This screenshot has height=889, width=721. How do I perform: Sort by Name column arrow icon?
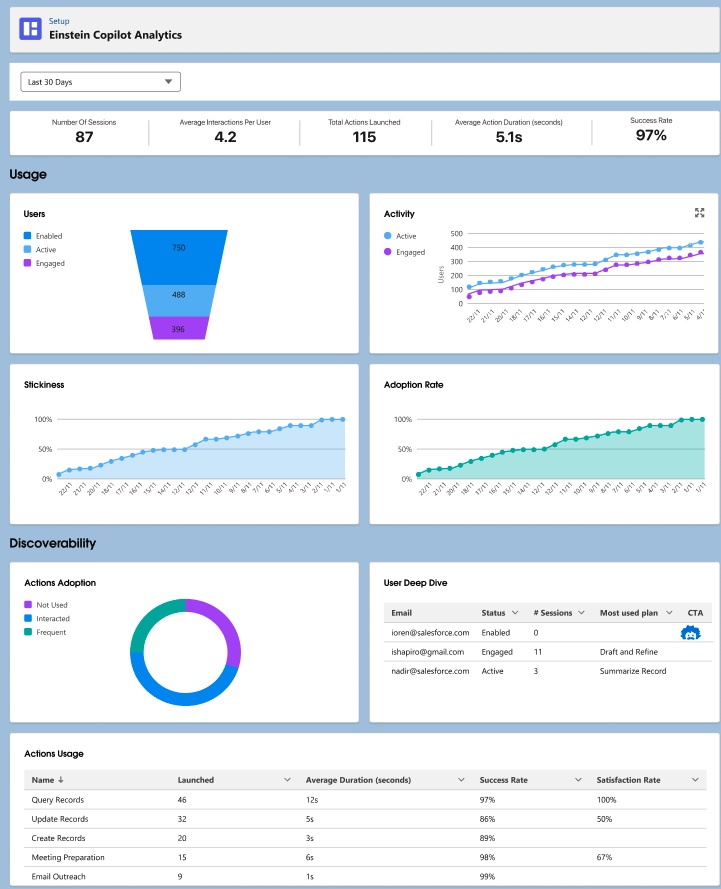point(61,780)
